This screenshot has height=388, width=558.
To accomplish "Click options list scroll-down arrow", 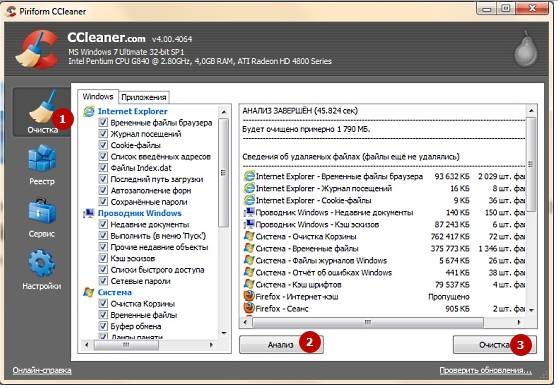I will (x=224, y=333).
